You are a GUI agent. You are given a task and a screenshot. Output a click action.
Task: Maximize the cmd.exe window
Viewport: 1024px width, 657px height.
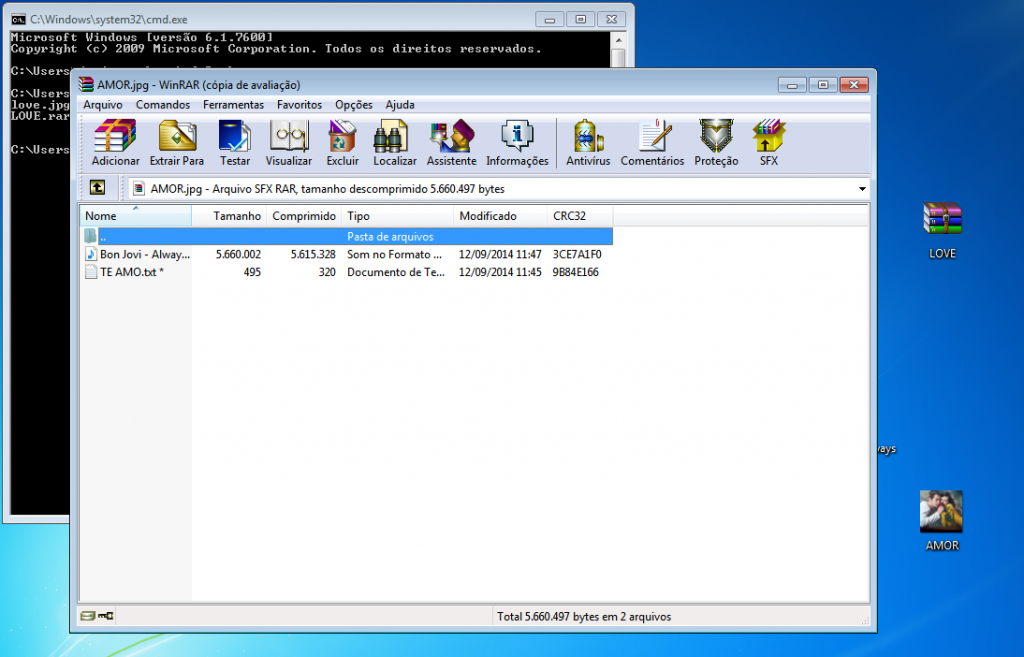pyautogui.click(x=580, y=20)
